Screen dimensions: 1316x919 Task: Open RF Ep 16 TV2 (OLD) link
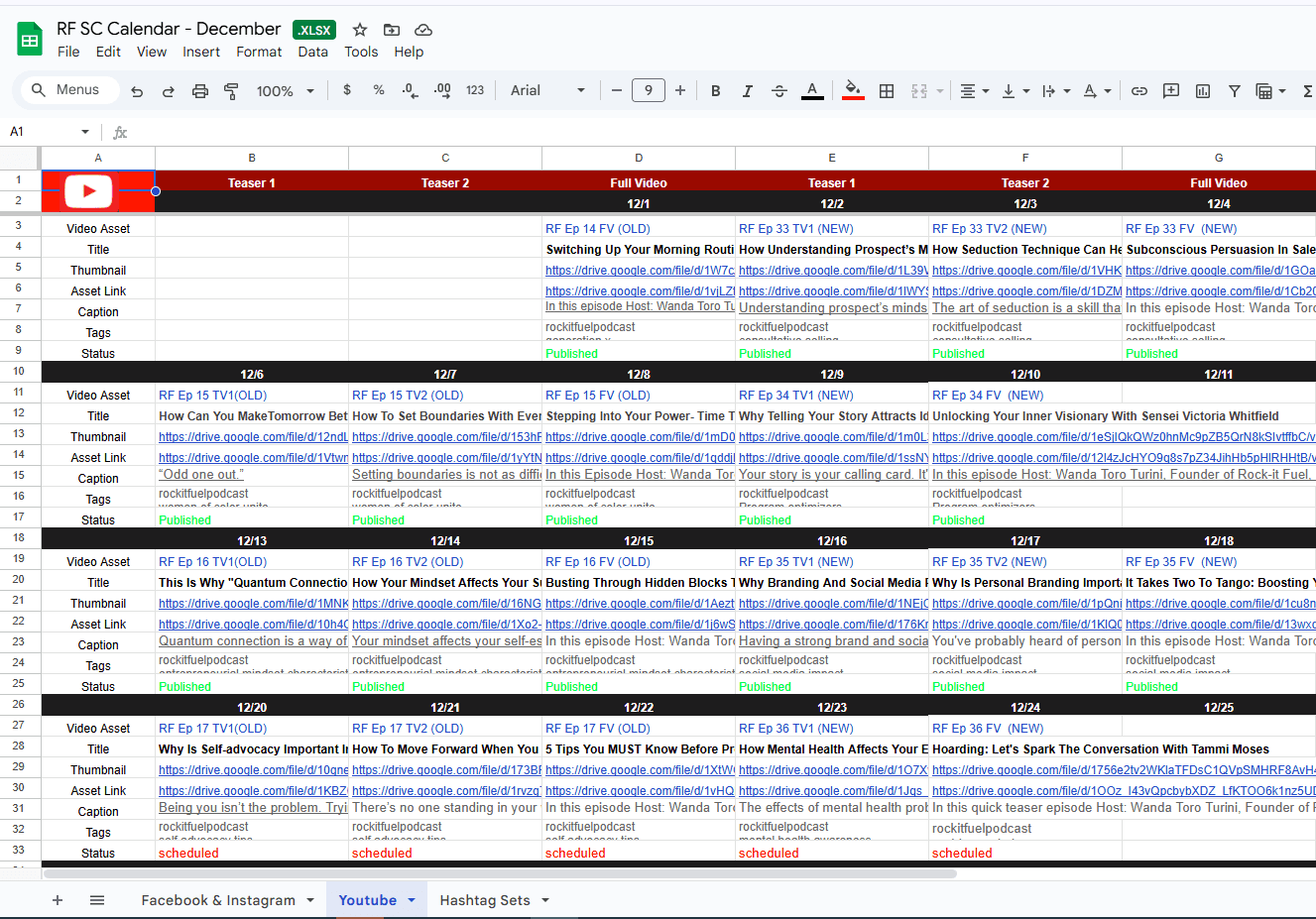pos(408,562)
